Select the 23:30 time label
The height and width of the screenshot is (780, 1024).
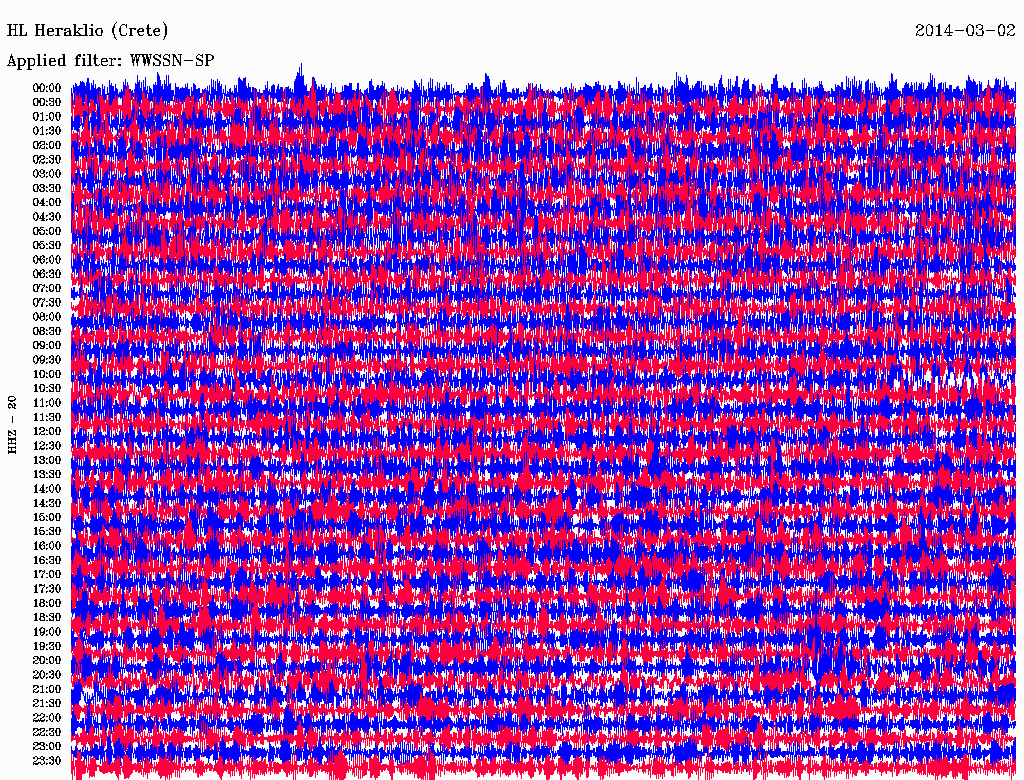[x=46, y=760]
